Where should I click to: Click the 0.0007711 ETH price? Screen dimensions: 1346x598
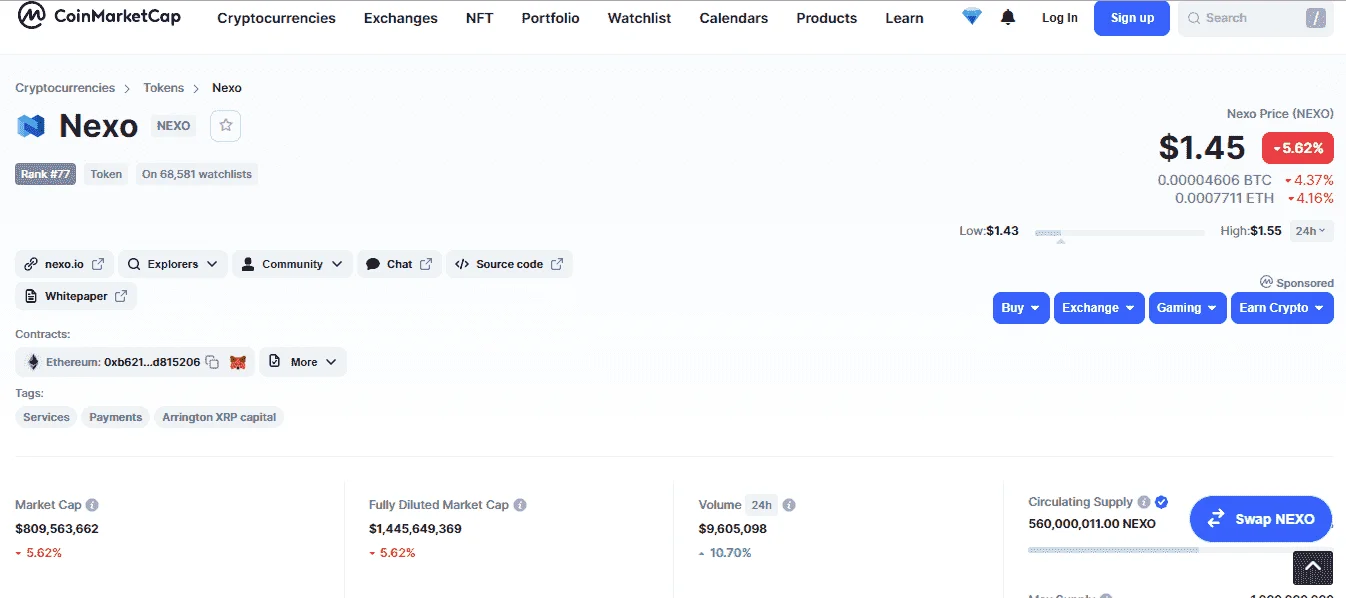pyautogui.click(x=1225, y=198)
